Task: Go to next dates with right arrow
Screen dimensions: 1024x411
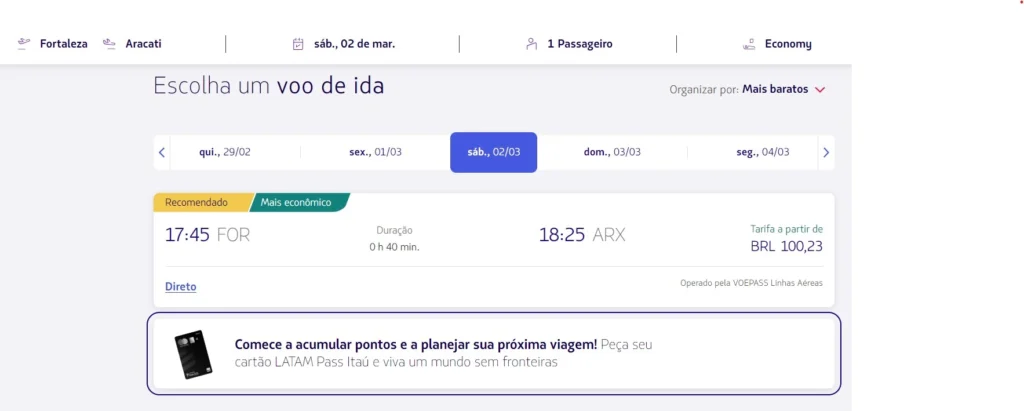Action: point(825,153)
